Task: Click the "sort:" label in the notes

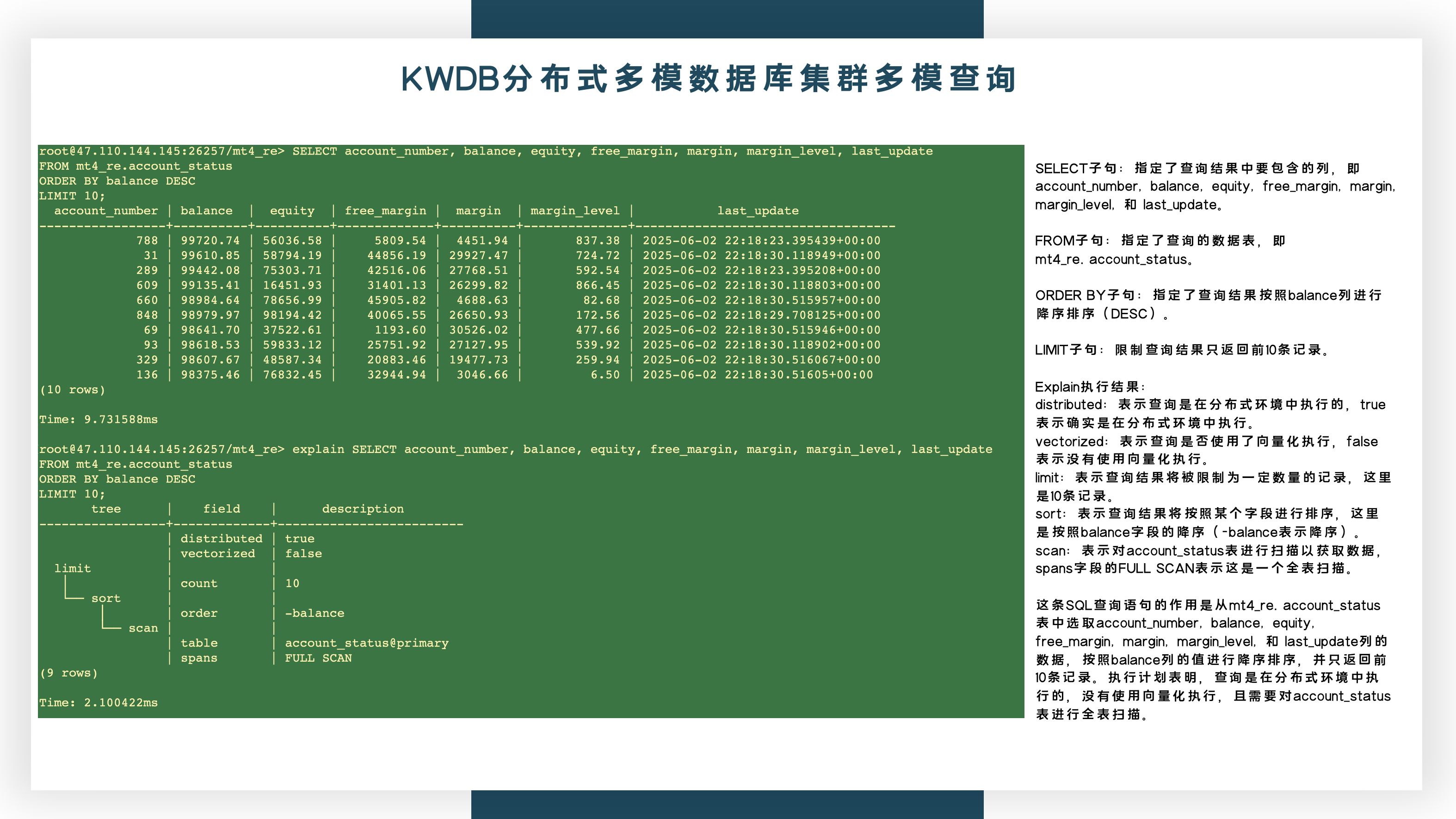Action: 1051,514
